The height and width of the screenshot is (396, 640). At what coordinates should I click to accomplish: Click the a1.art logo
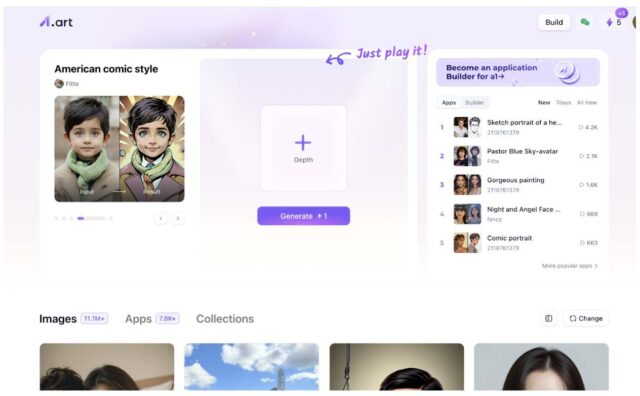[x=56, y=22]
